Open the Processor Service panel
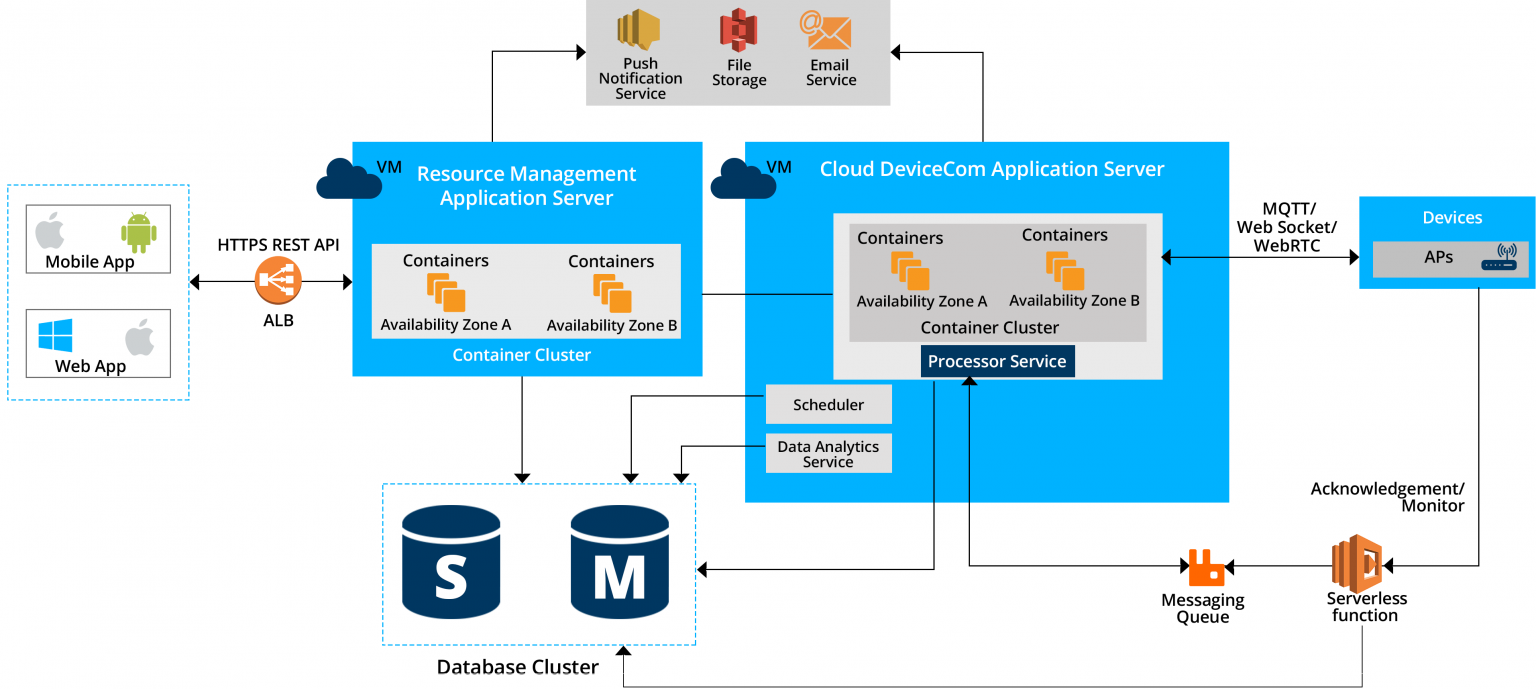 (x=997, y=361)
